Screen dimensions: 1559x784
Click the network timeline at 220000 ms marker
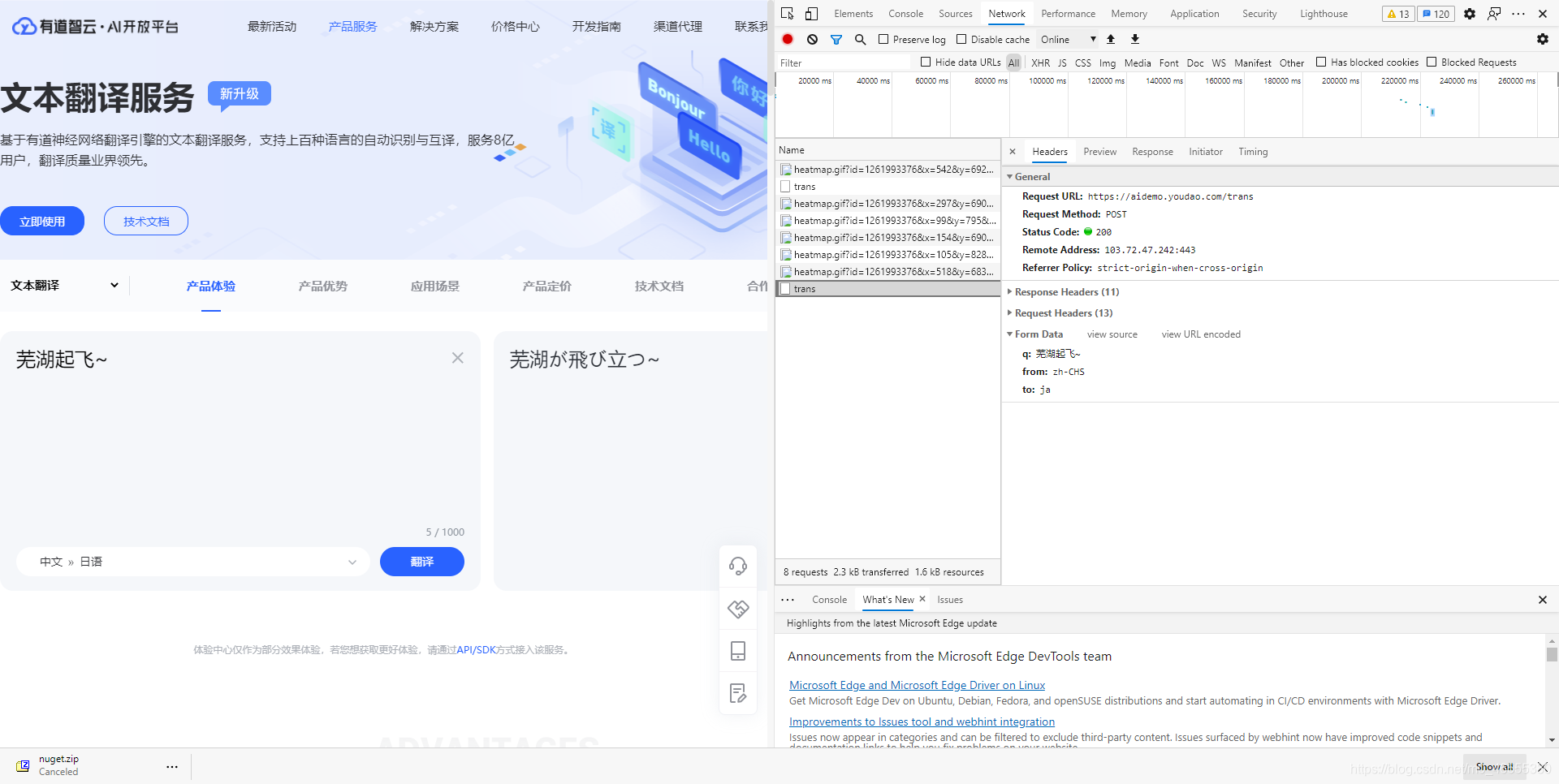click(x=1400, y=80)
